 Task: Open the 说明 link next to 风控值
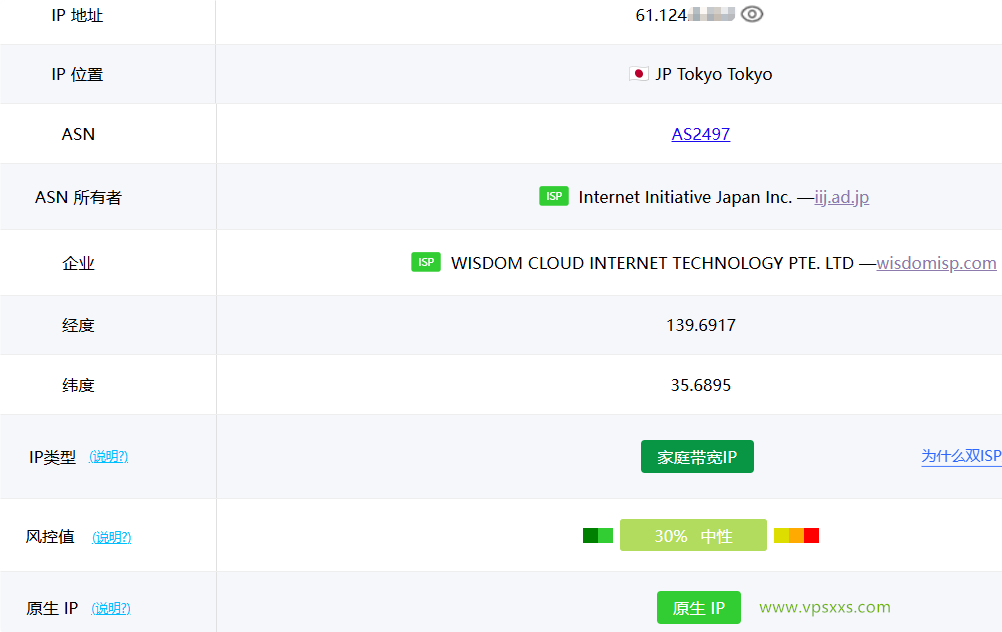112,537
